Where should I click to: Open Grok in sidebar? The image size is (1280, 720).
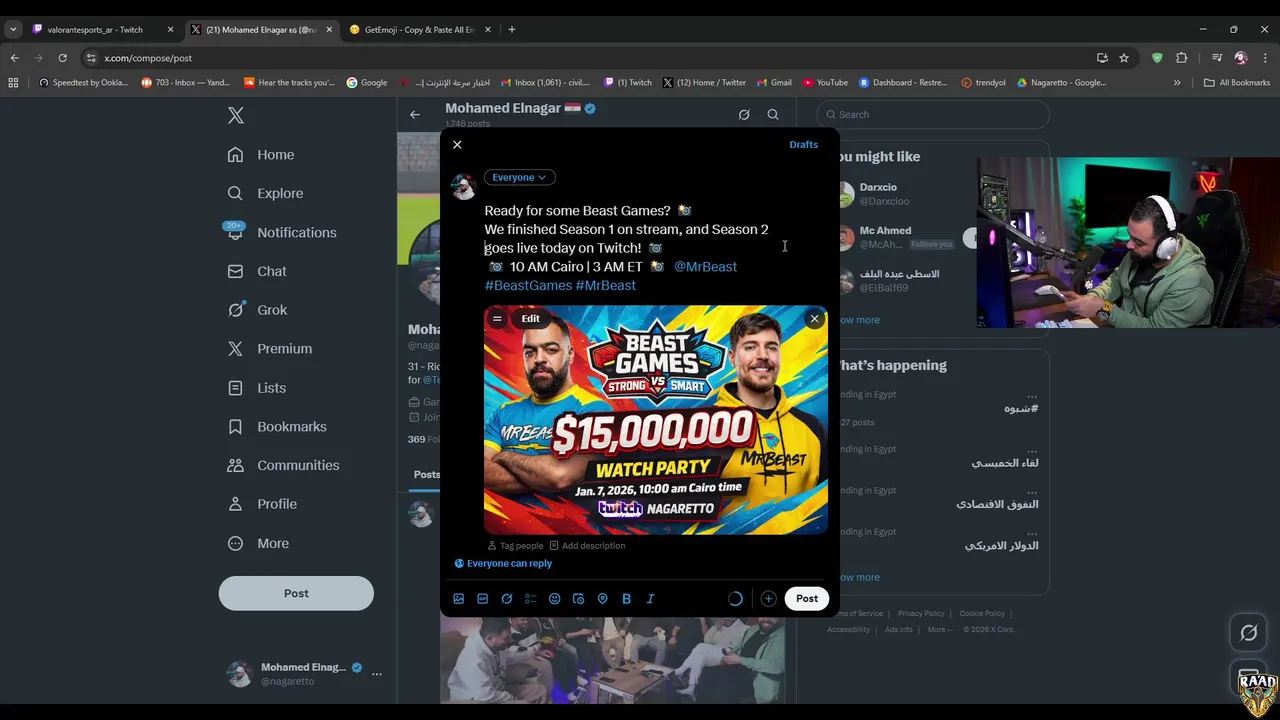coord(257,310)
